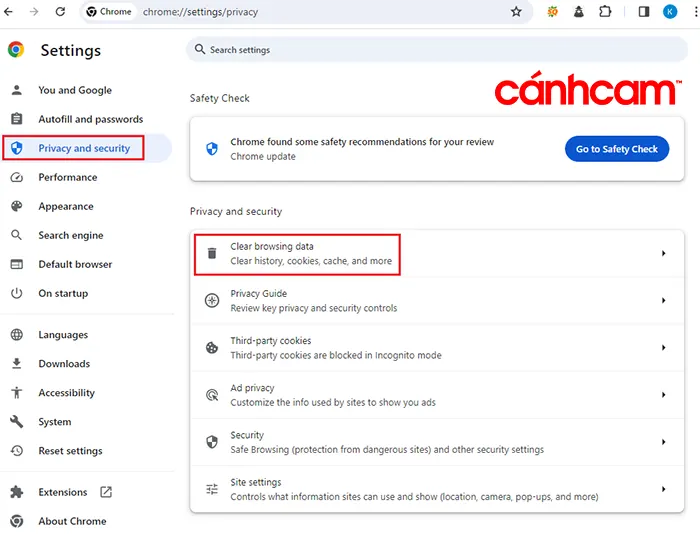Open On startup settings

63,293
